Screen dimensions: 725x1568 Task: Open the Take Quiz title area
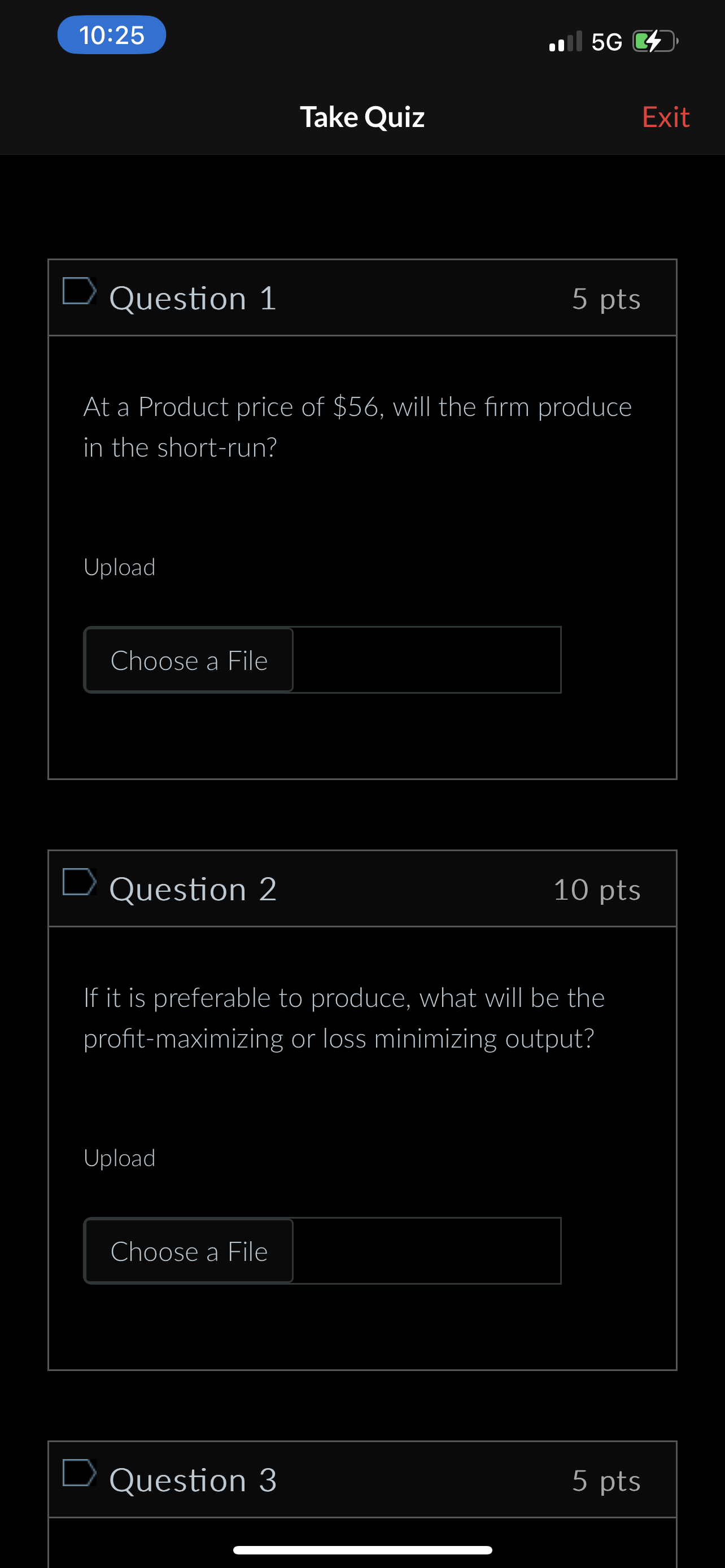(x=362, y=116)
